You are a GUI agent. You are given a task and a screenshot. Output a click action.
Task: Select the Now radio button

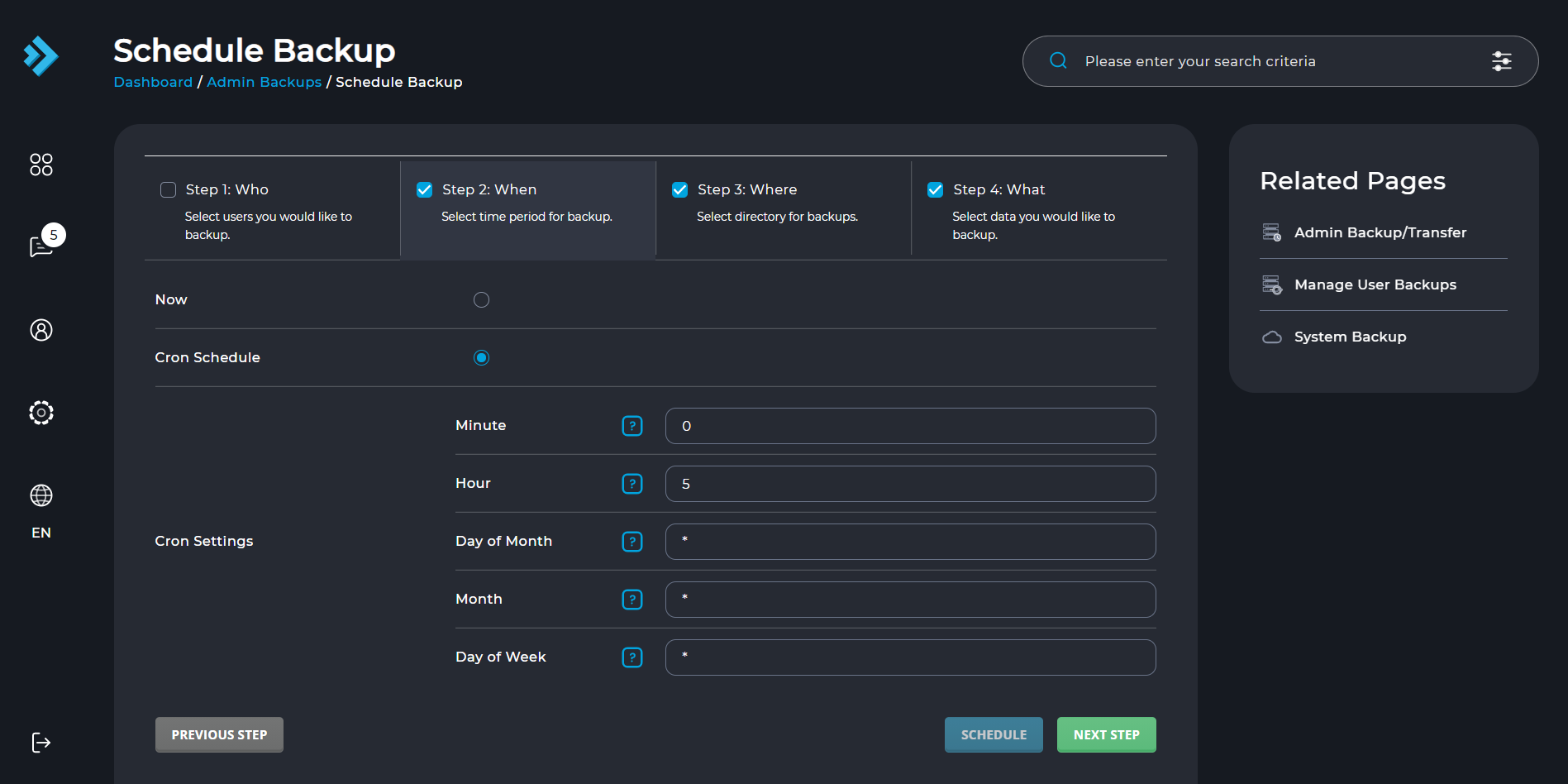point(481,300)
